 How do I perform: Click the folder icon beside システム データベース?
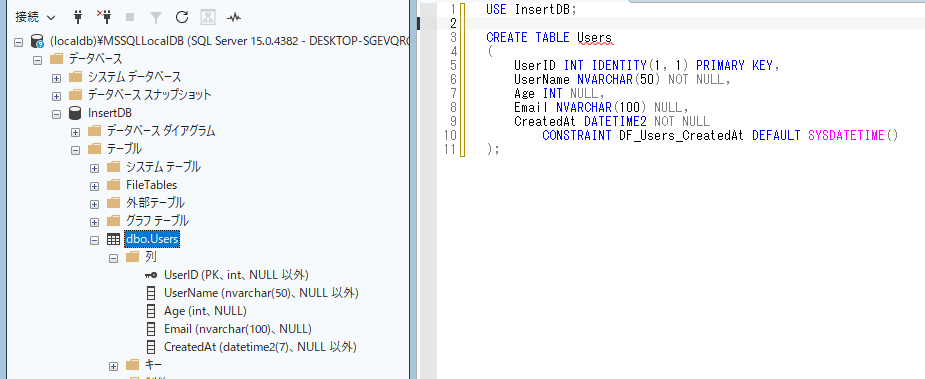76,77
